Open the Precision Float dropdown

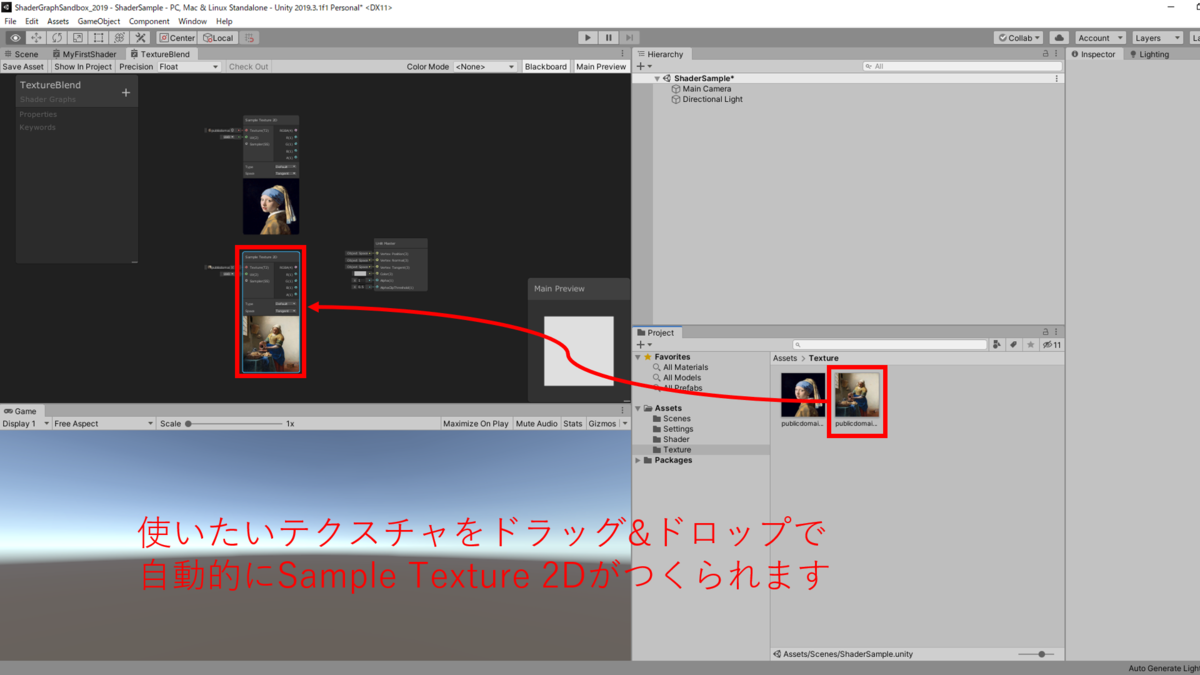(188, 66)
